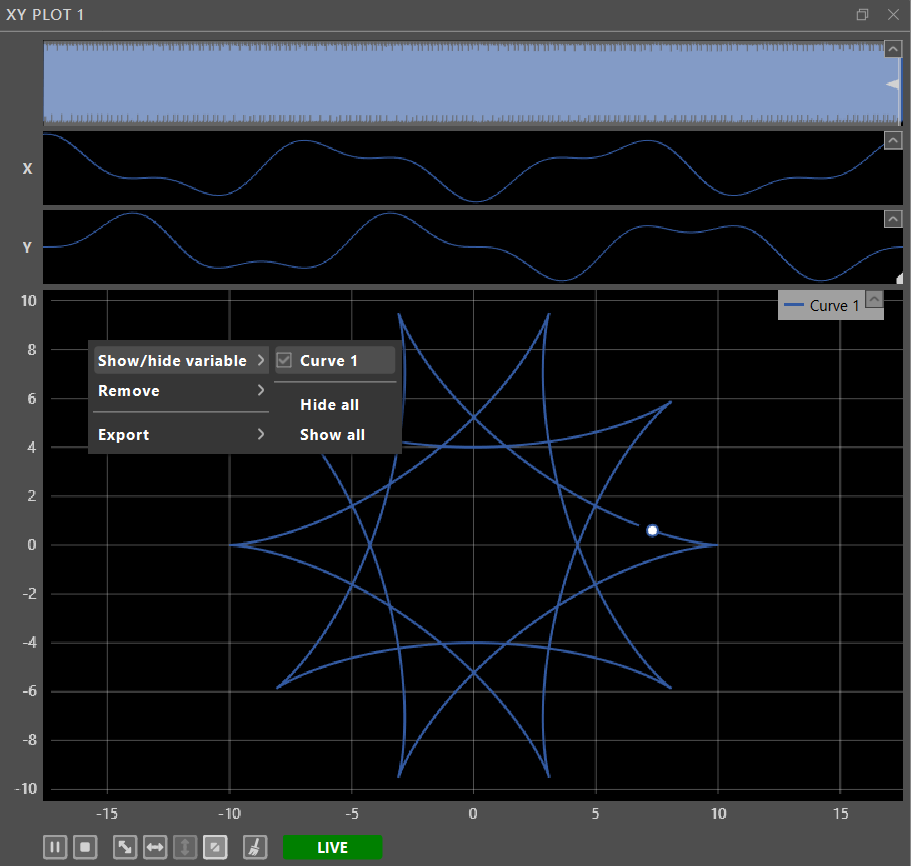Open the Remove submenu

tap(180, 391)
